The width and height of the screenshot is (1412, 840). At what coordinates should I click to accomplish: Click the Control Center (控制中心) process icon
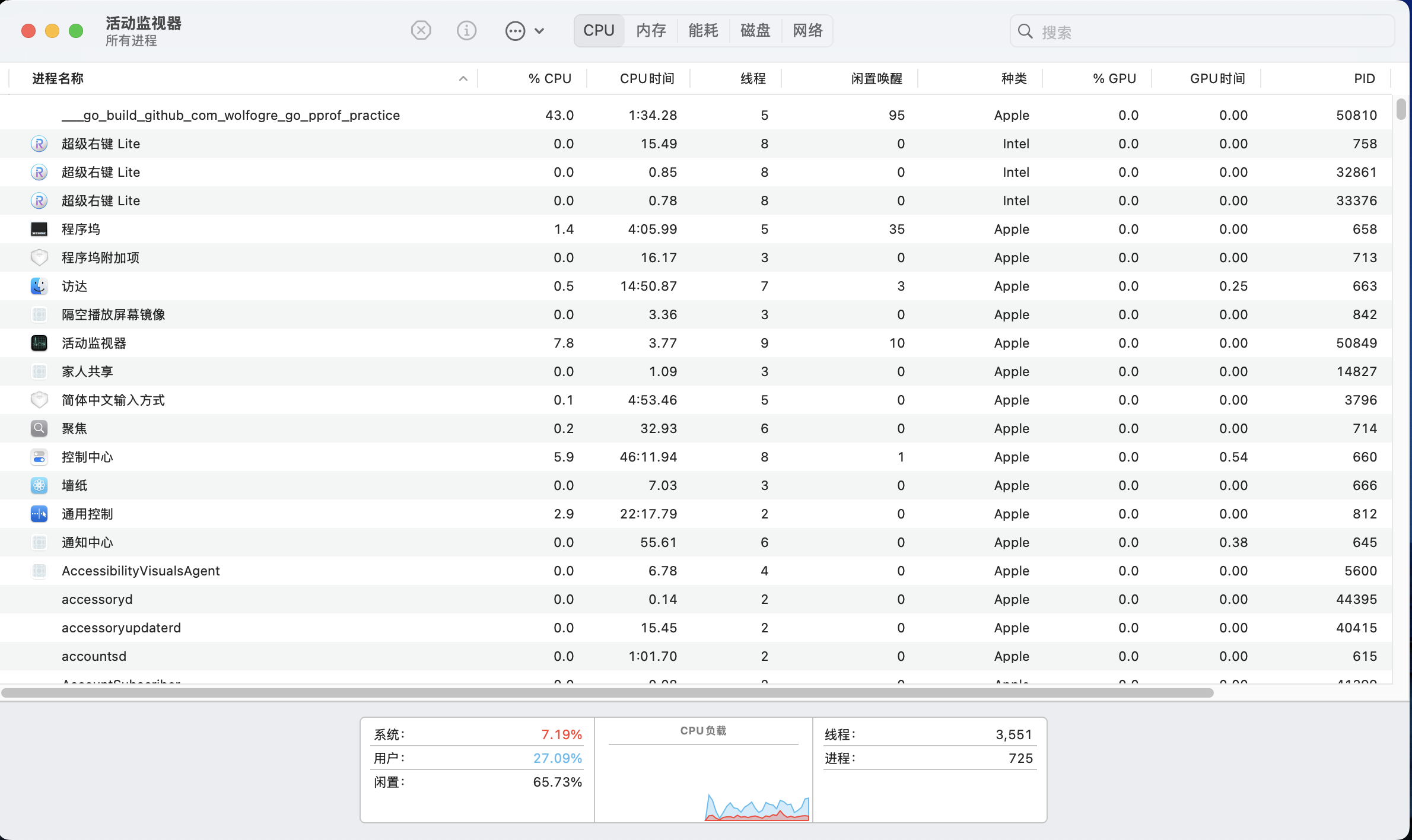pyautogui.click(x=39, y=457)
